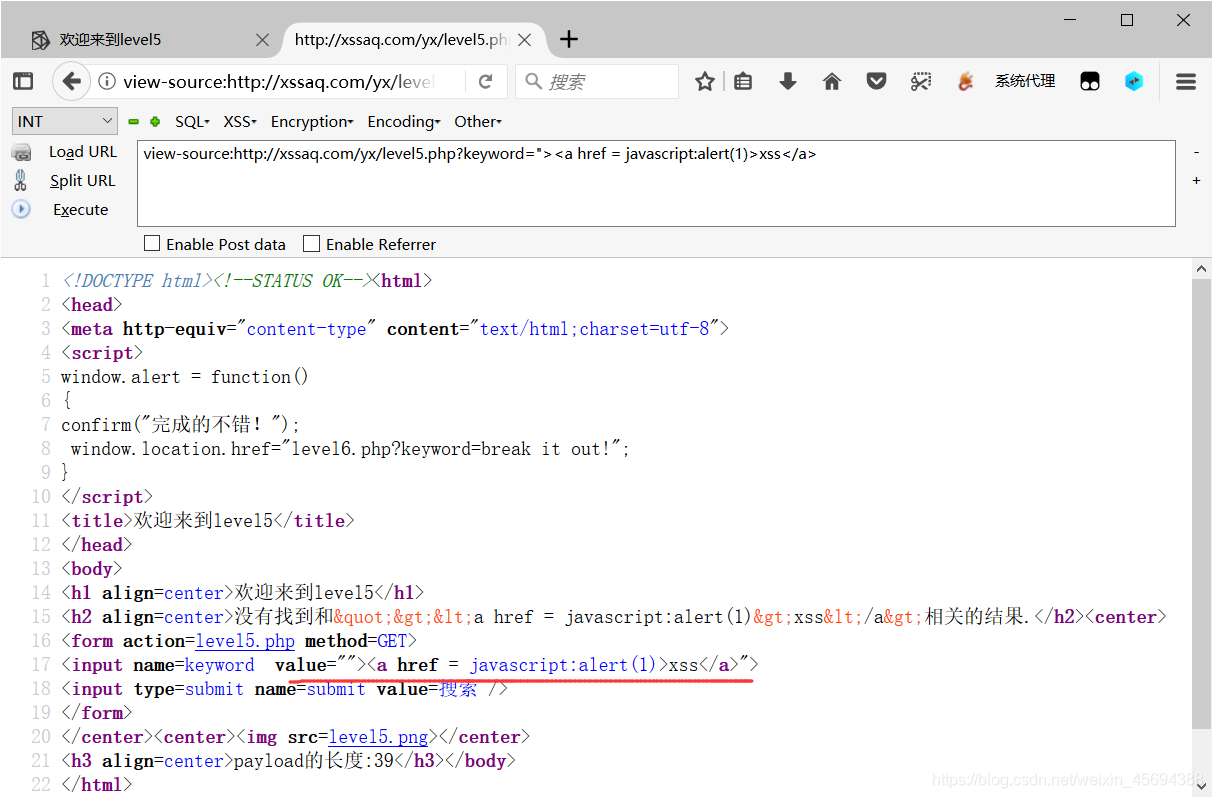Click the sidebar toggle icon

[23, 82]
